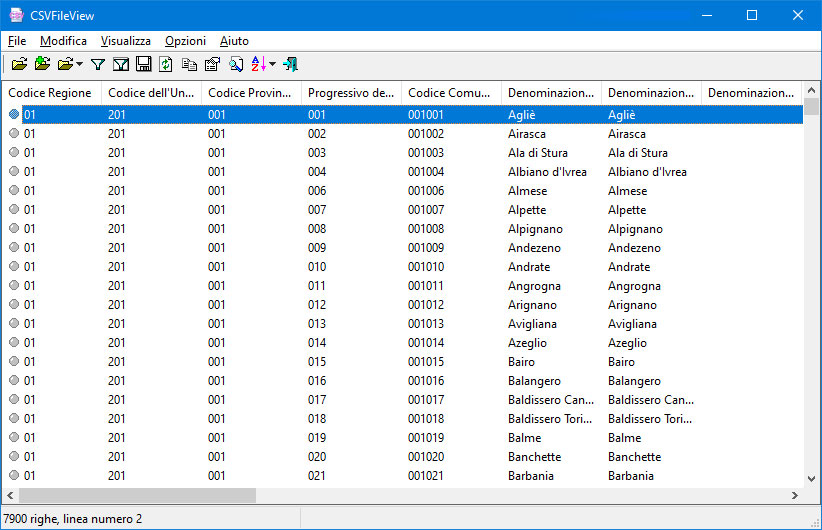Click the funnel display filter icon

point(98,64)
